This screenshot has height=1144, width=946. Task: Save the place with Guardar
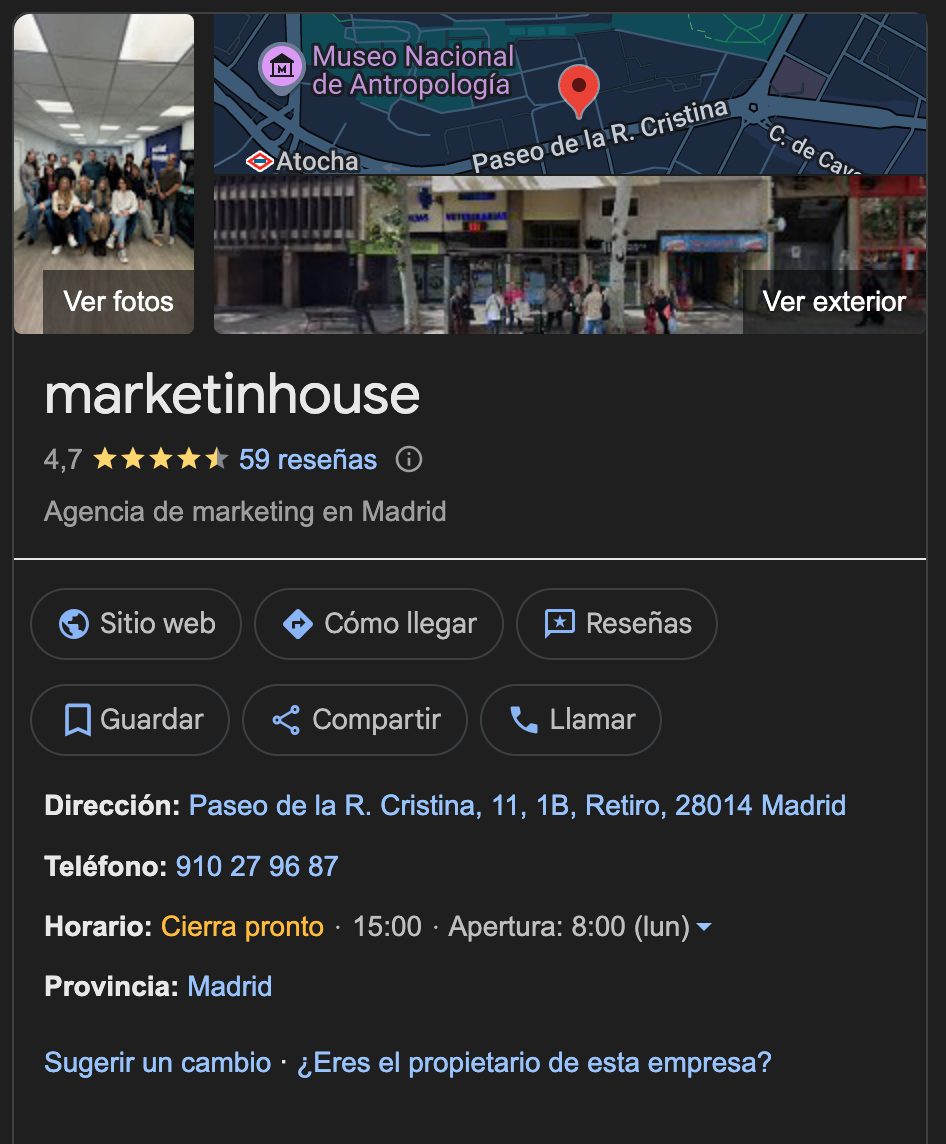(130, 719)
